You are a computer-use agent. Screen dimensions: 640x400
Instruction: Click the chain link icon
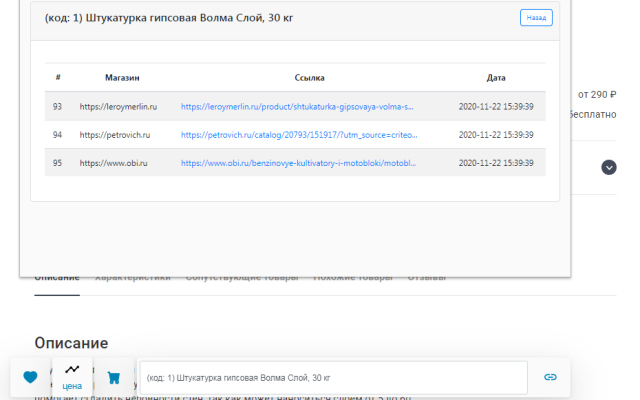click(549, 377)
